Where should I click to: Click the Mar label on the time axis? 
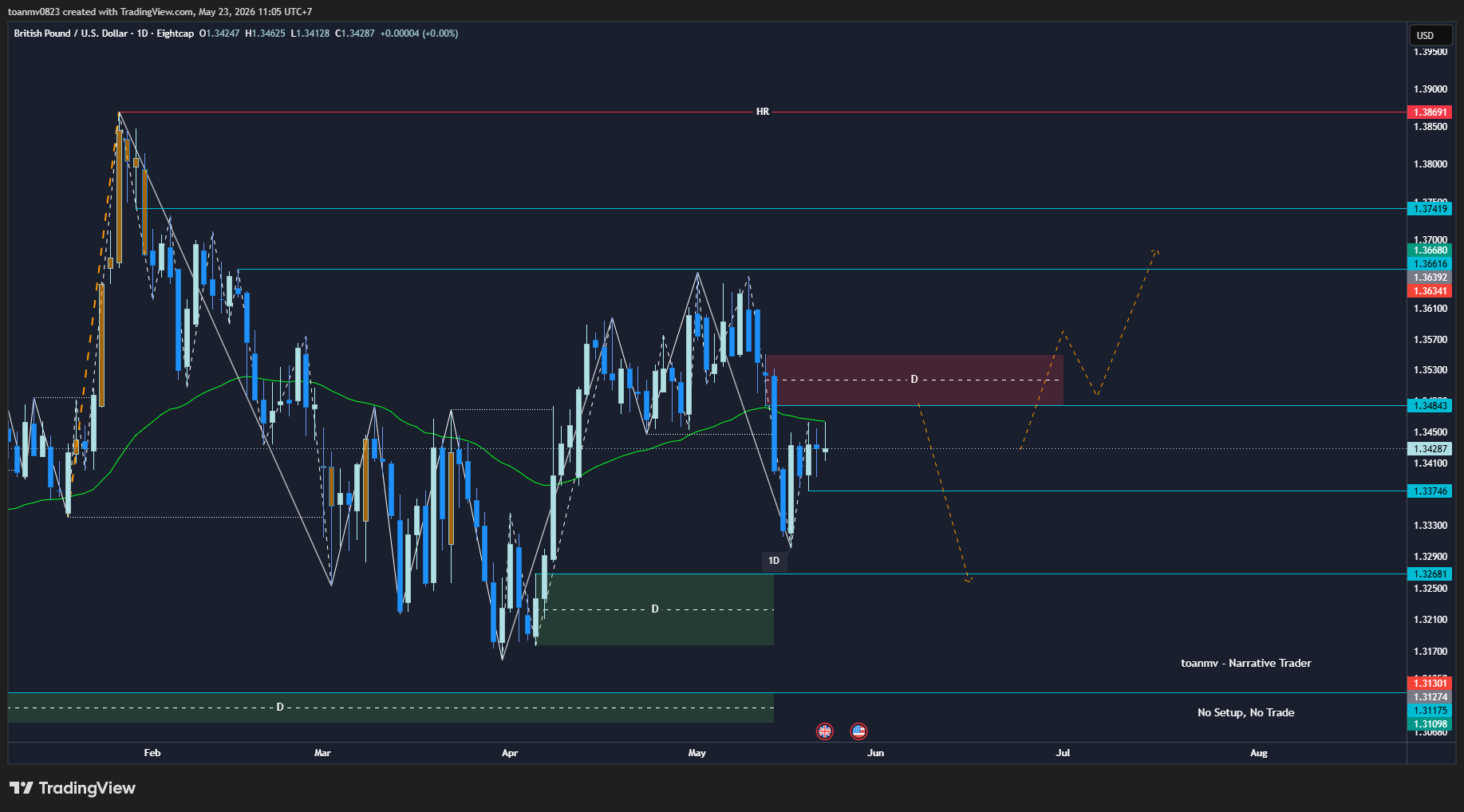coord(322,753)
